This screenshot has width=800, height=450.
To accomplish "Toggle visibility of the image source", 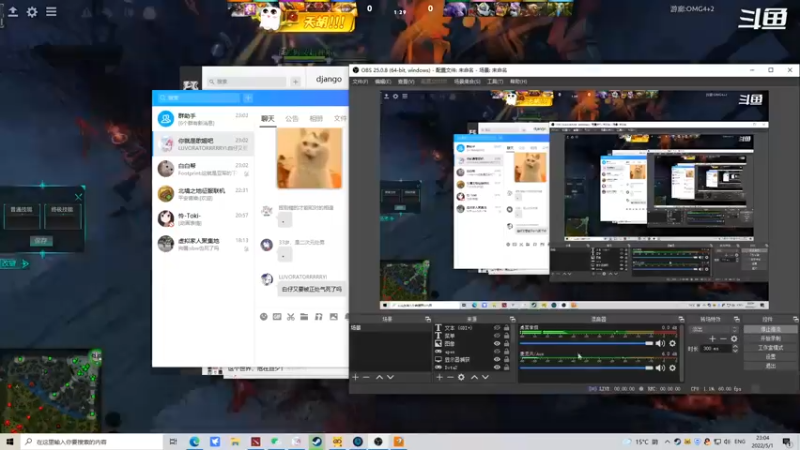I will click(497, 343).
